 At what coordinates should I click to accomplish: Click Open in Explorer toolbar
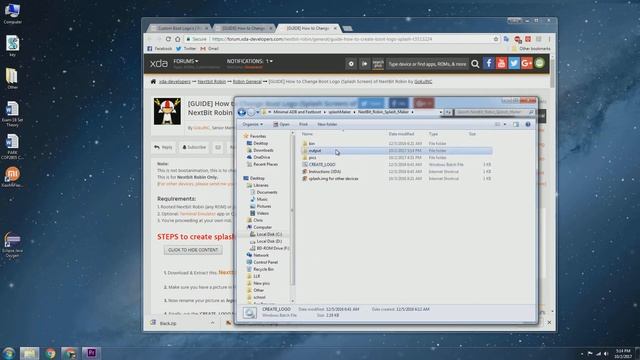(x=282, y=124)
